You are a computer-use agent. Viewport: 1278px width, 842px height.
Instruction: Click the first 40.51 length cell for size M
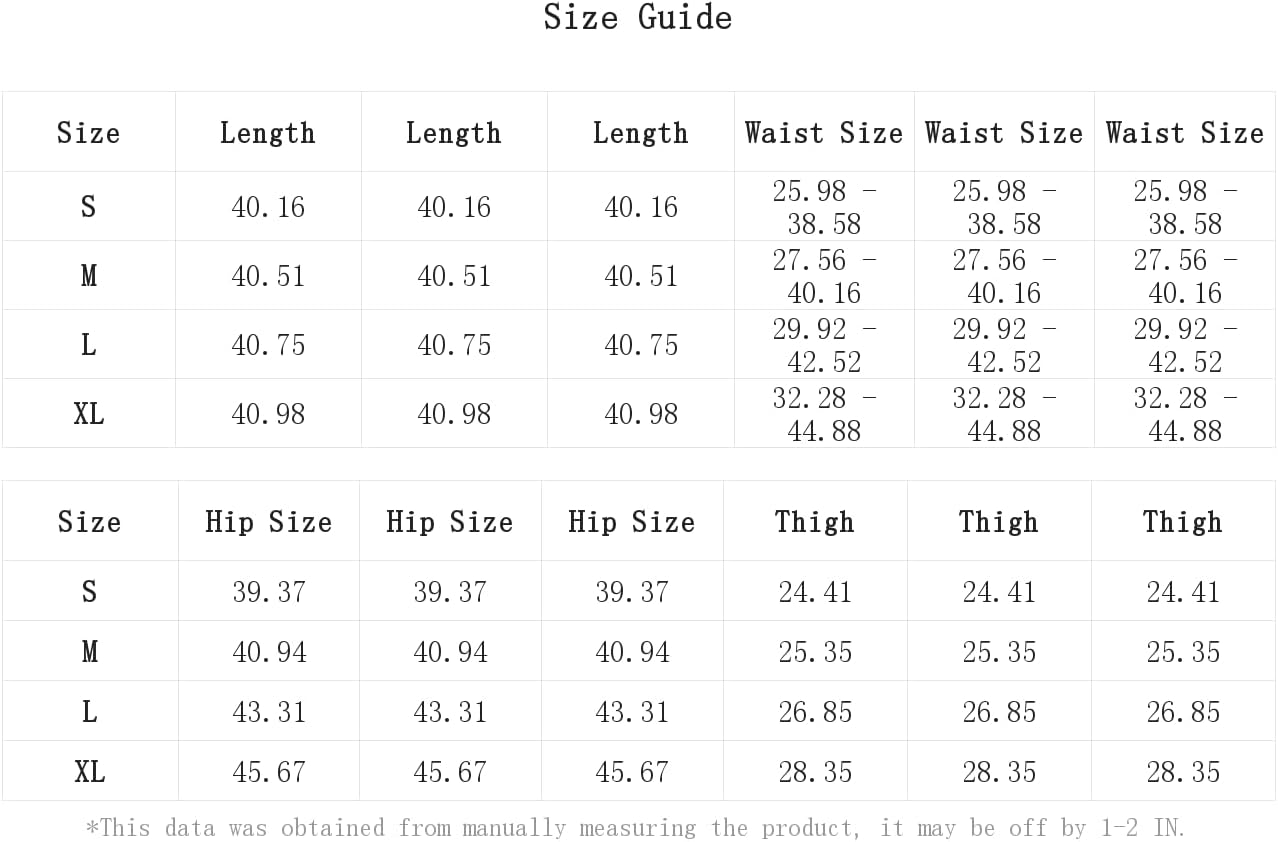268,276
